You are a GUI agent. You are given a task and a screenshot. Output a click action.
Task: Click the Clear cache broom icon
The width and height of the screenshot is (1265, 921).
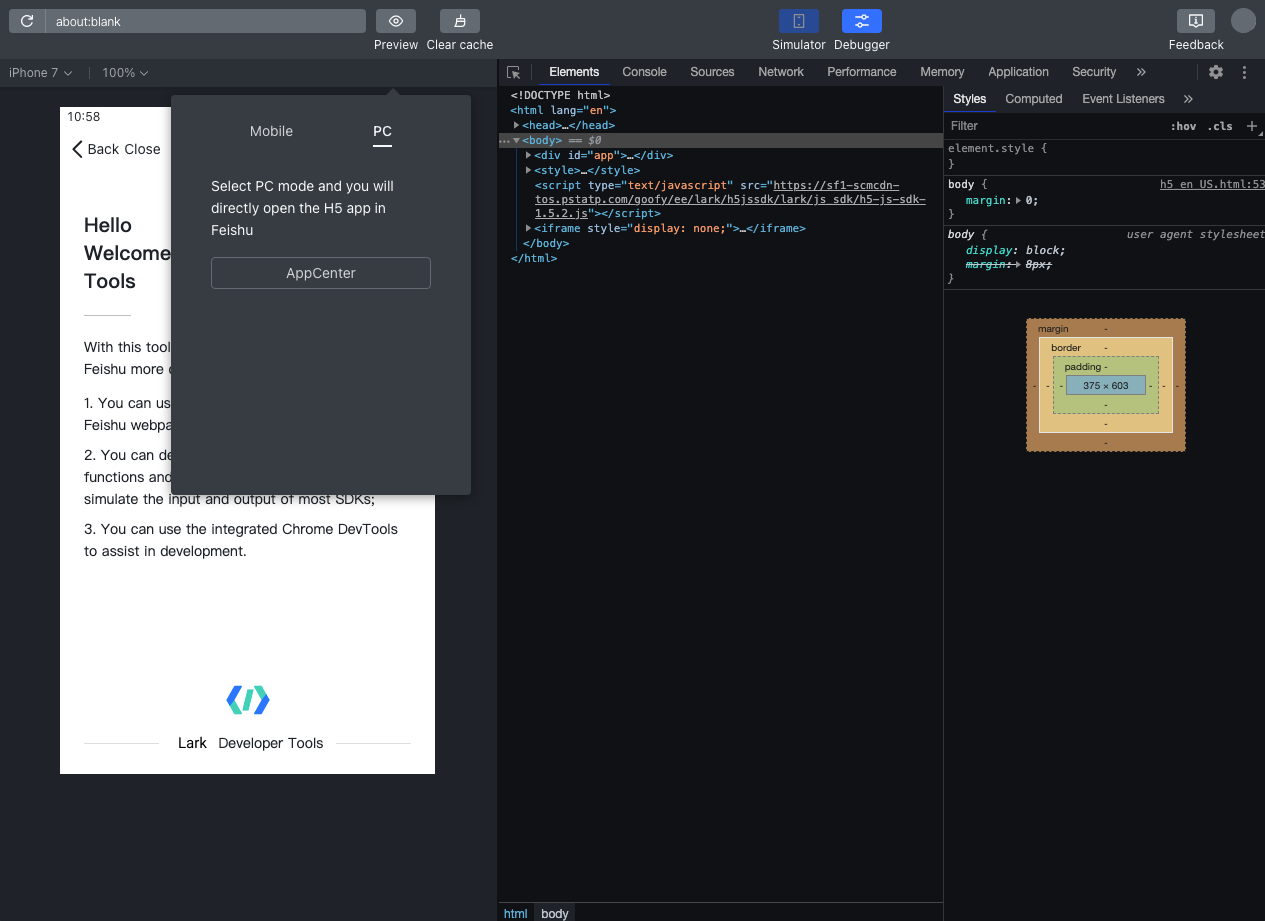(x=459, y=21)
